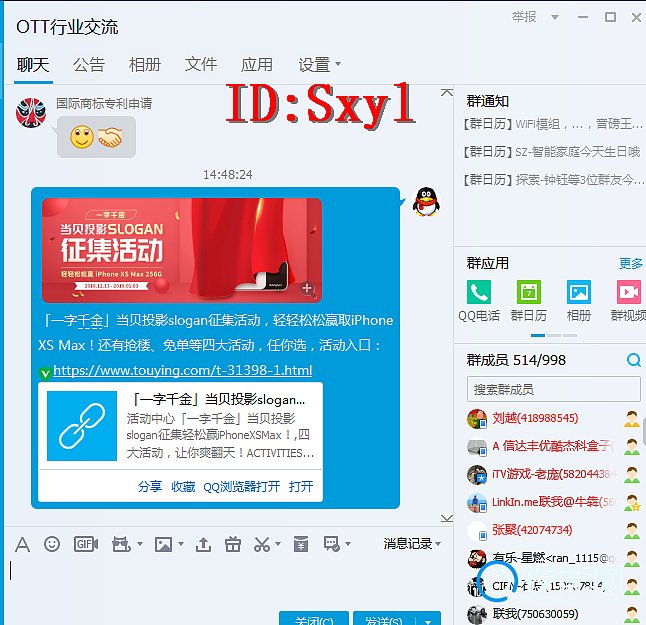Click the group apps page indicator dots
Viewport: 646px width, 625px height.
click(x=554, y=335)
